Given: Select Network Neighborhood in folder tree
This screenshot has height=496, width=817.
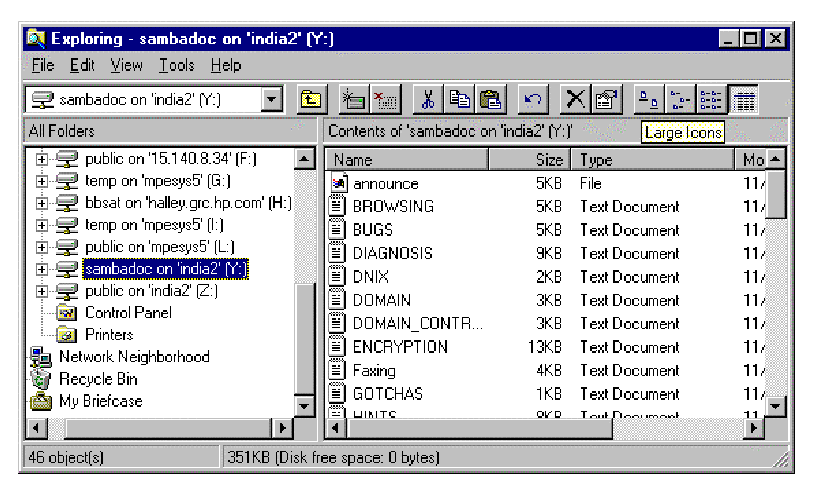Looking at the screenshot, I should (134, 357).
